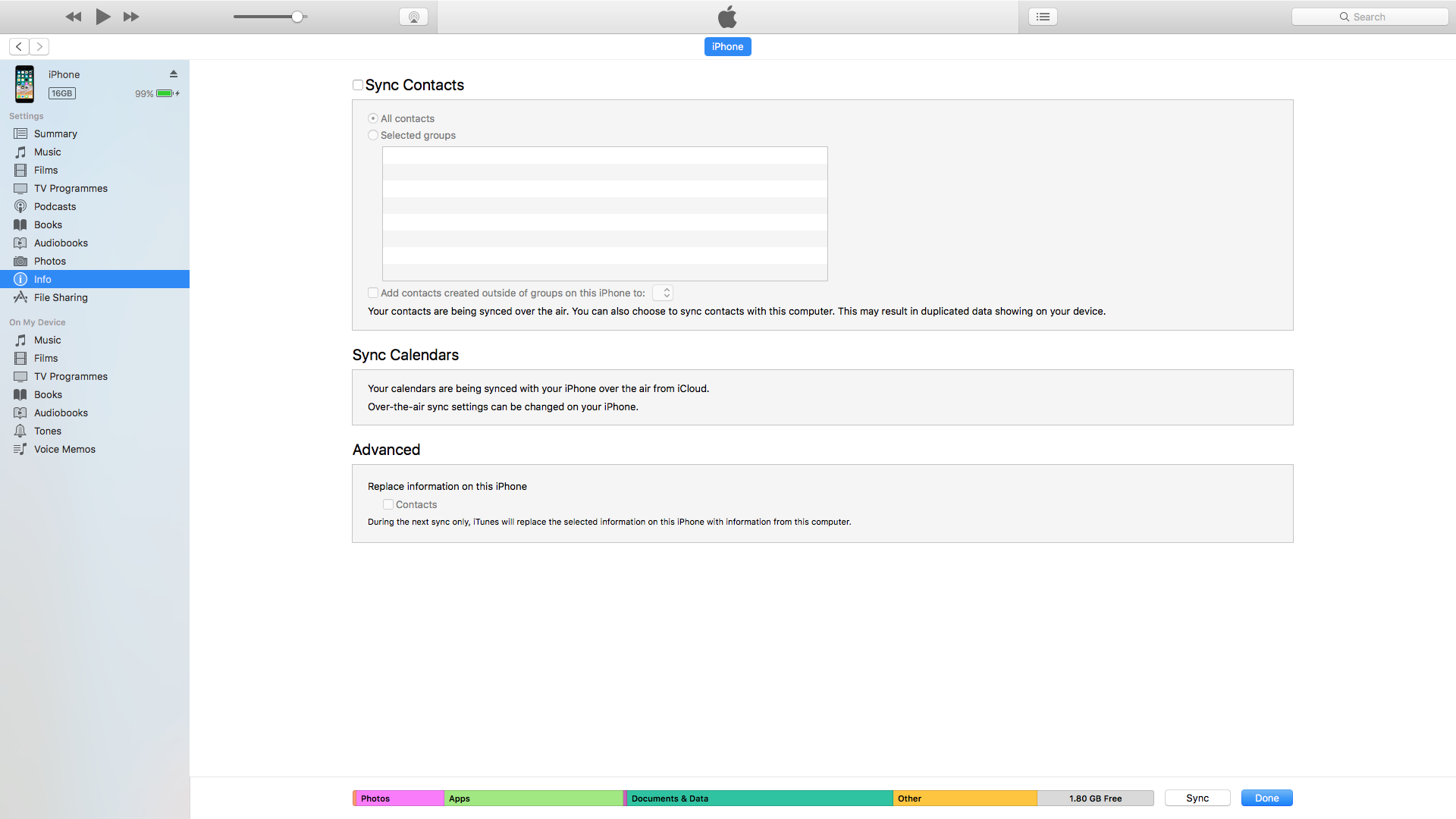Click the rewind icon

click(74, 17)
